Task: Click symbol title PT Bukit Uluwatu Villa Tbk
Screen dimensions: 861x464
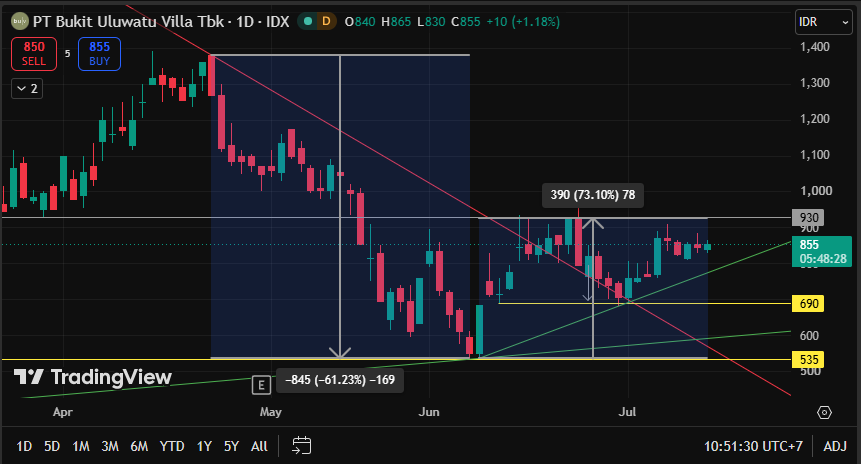Action: click(x=129, y=22)
